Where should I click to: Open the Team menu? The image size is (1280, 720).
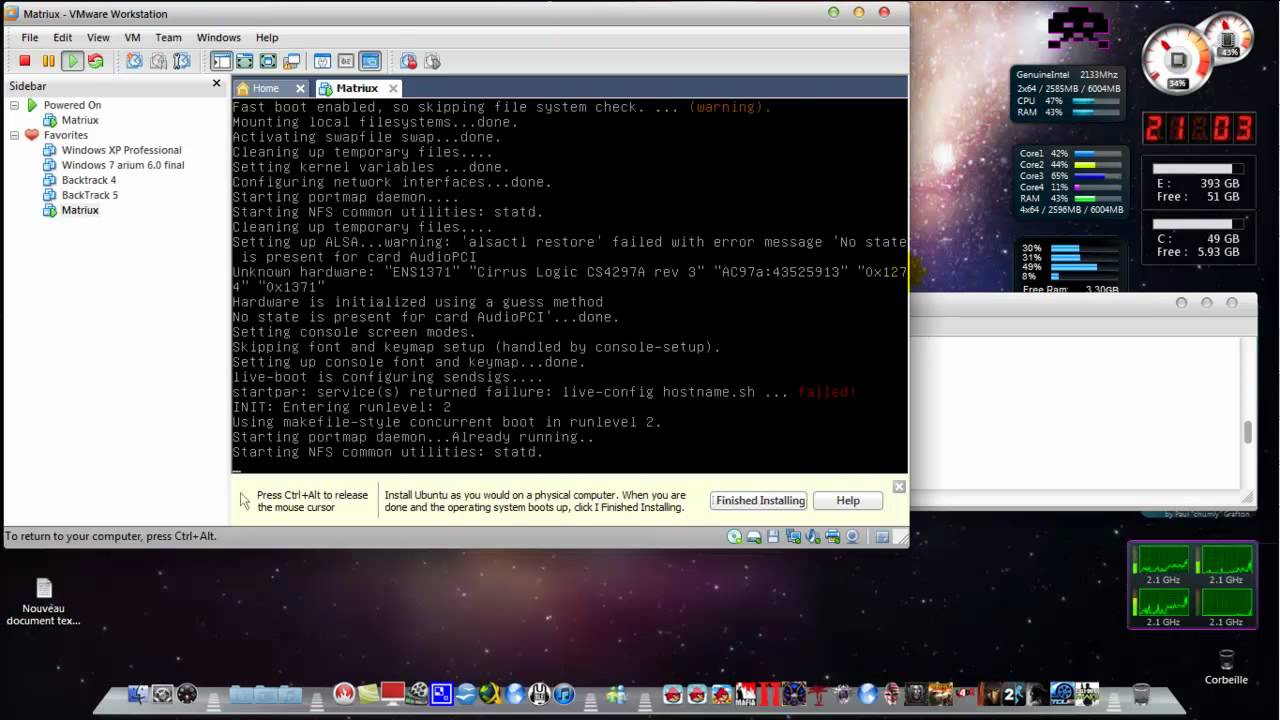[x=168, y=37]
